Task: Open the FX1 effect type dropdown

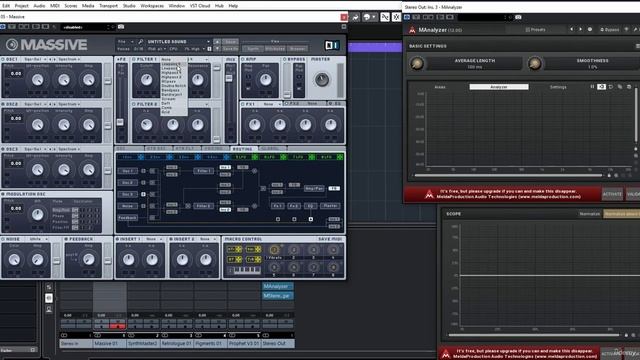Action: 271,104
